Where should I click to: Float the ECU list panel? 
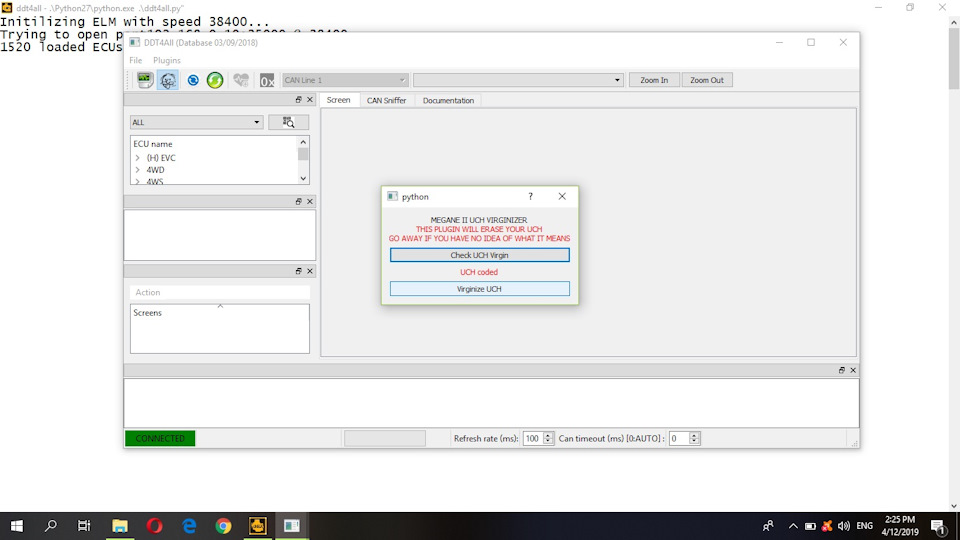click(x=299, y=99)
